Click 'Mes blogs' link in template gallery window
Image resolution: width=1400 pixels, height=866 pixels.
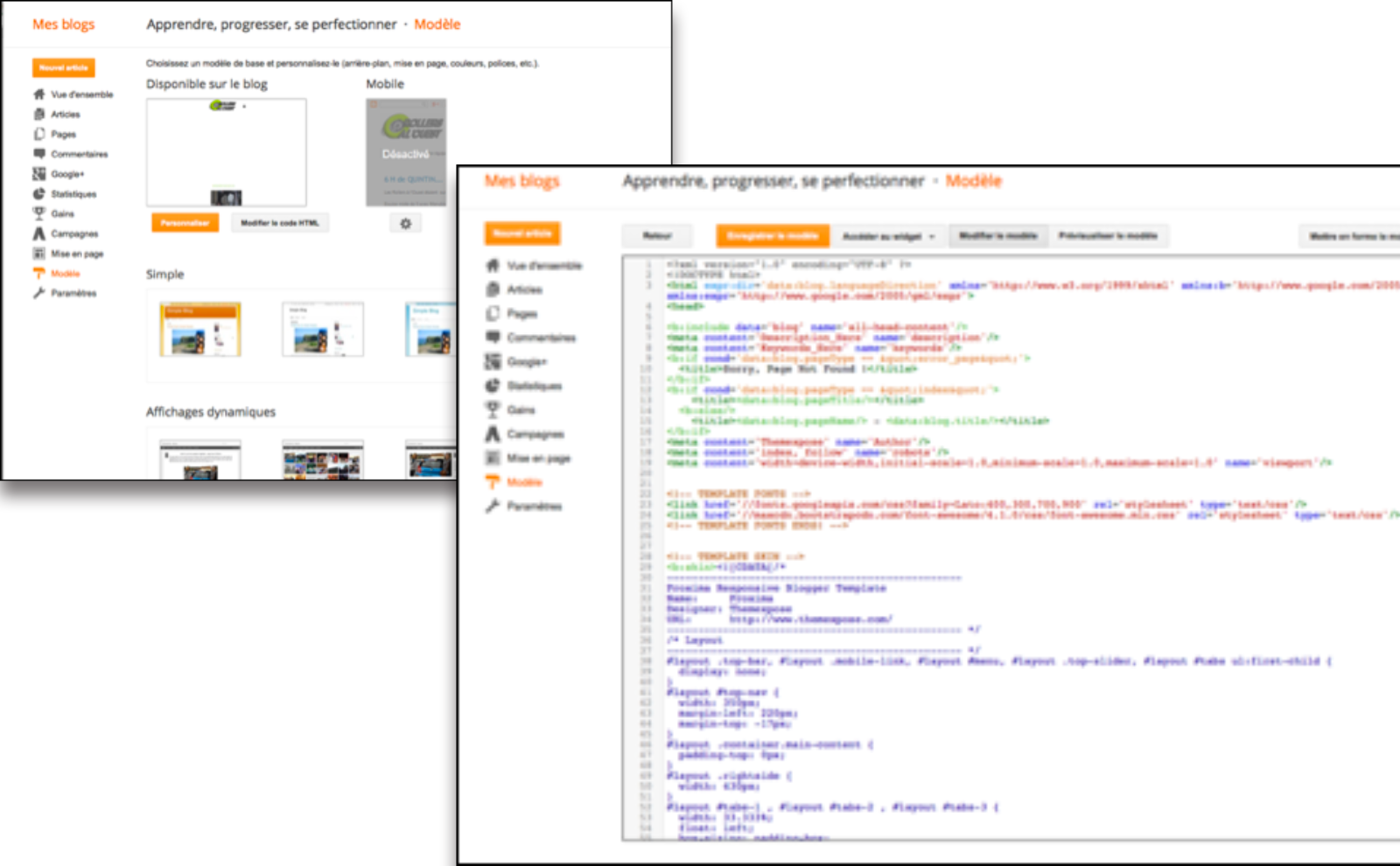coord(63,24)
